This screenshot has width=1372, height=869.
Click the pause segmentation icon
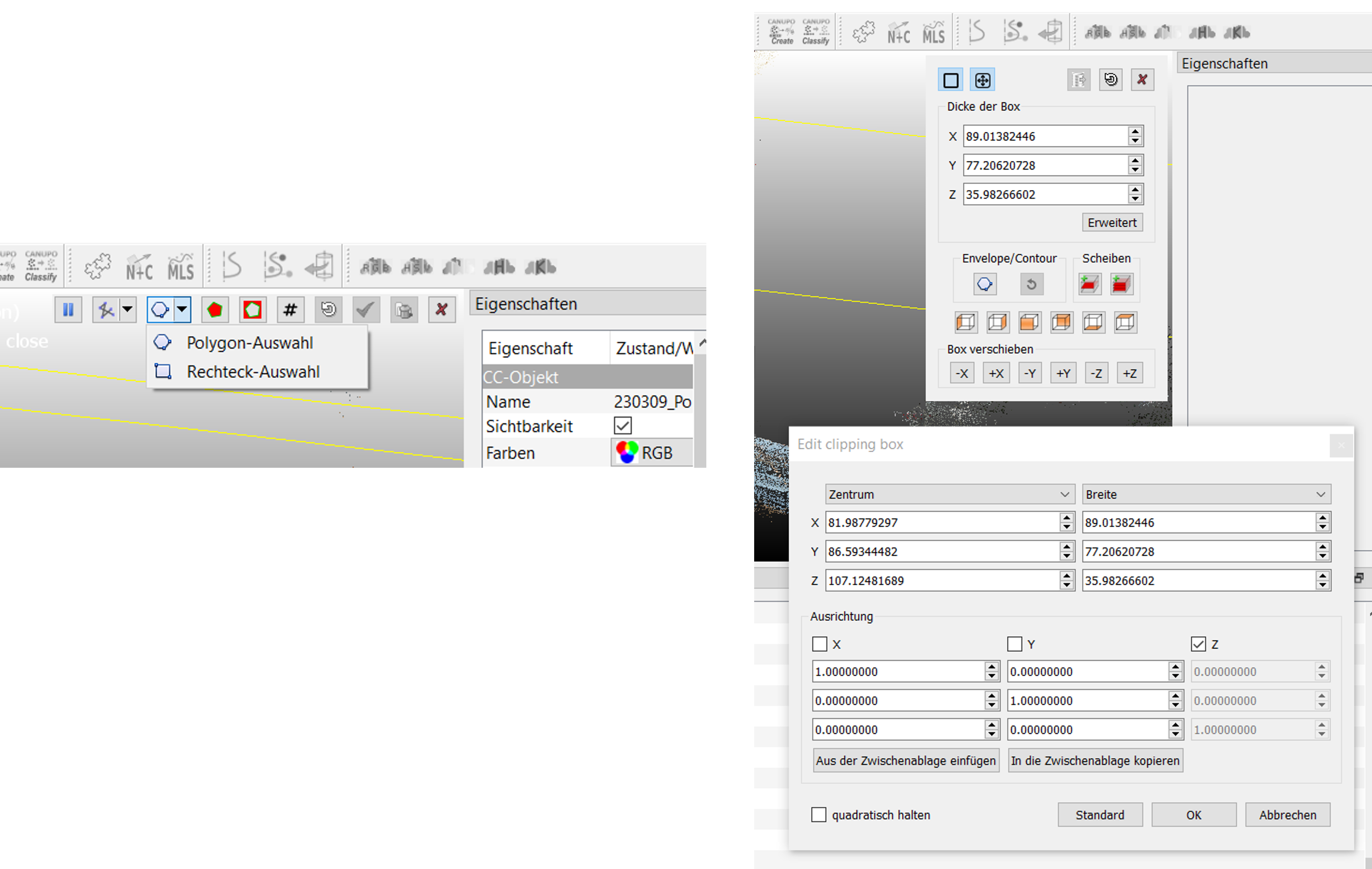coord(68,310)
